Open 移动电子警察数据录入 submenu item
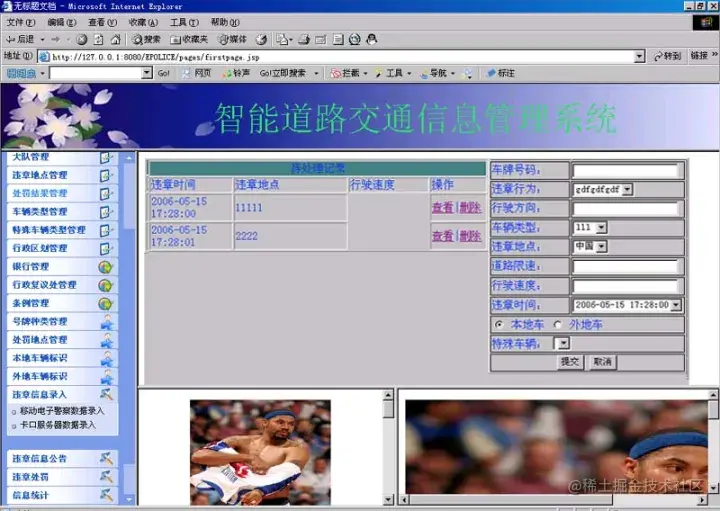The image size is (720, 511). (x=62, y=411)
